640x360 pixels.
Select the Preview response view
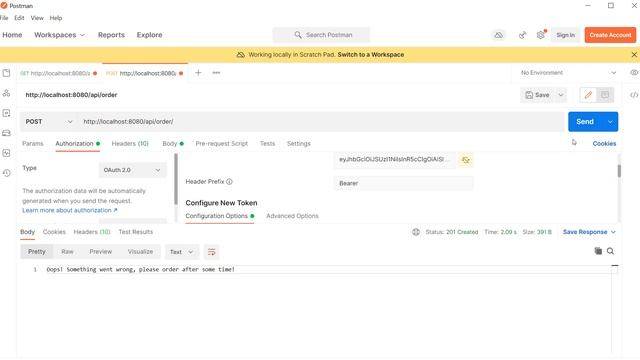click(100, 252)
